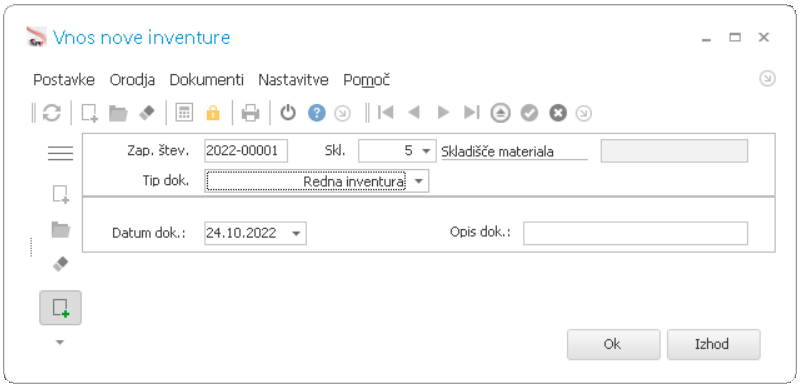Click the hamburger menu icon in sidebar
This screenshot has height=389, width=800.
click(61, 153)
